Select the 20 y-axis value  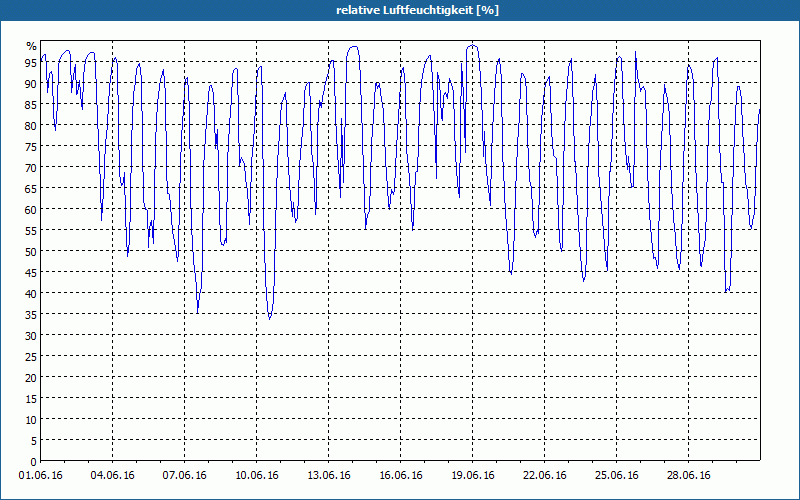click(31, 377)
